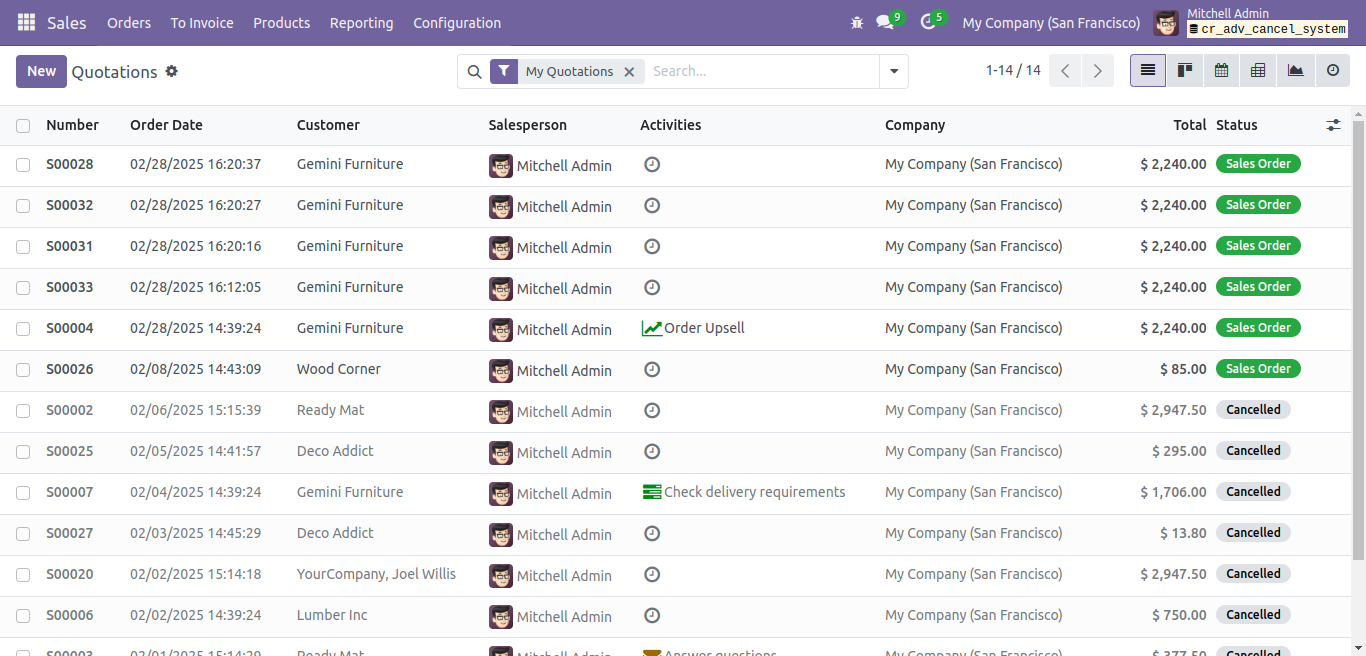Tick the select-all checkbox in header
The width and height of the screenshot is (1366, 656).
[x=23, y=126]
